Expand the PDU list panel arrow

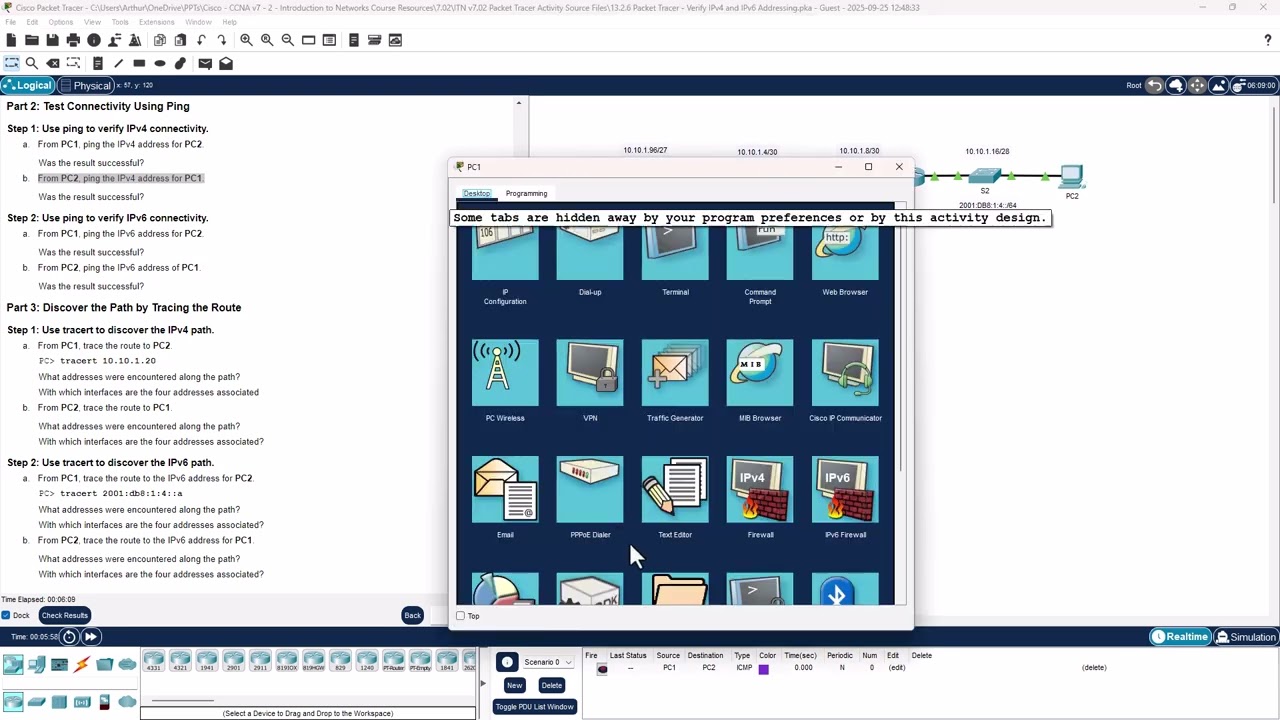pos(483,684)
